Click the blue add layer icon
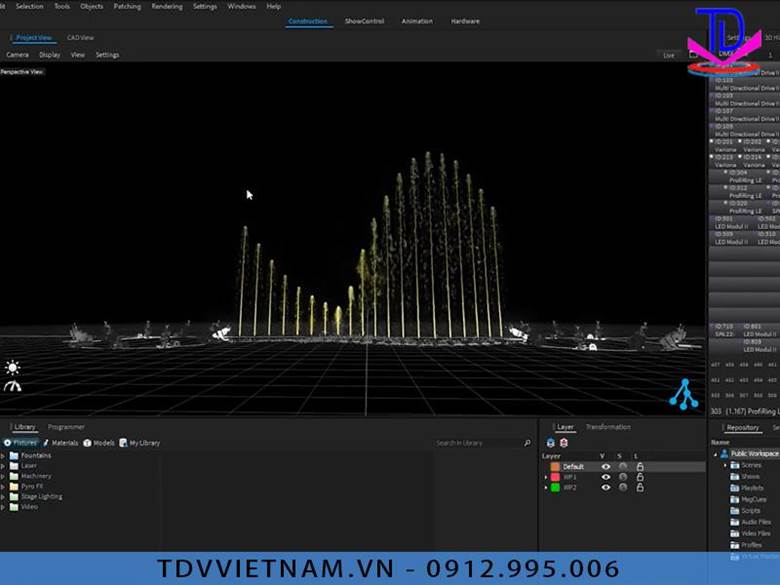 point(550,442)
